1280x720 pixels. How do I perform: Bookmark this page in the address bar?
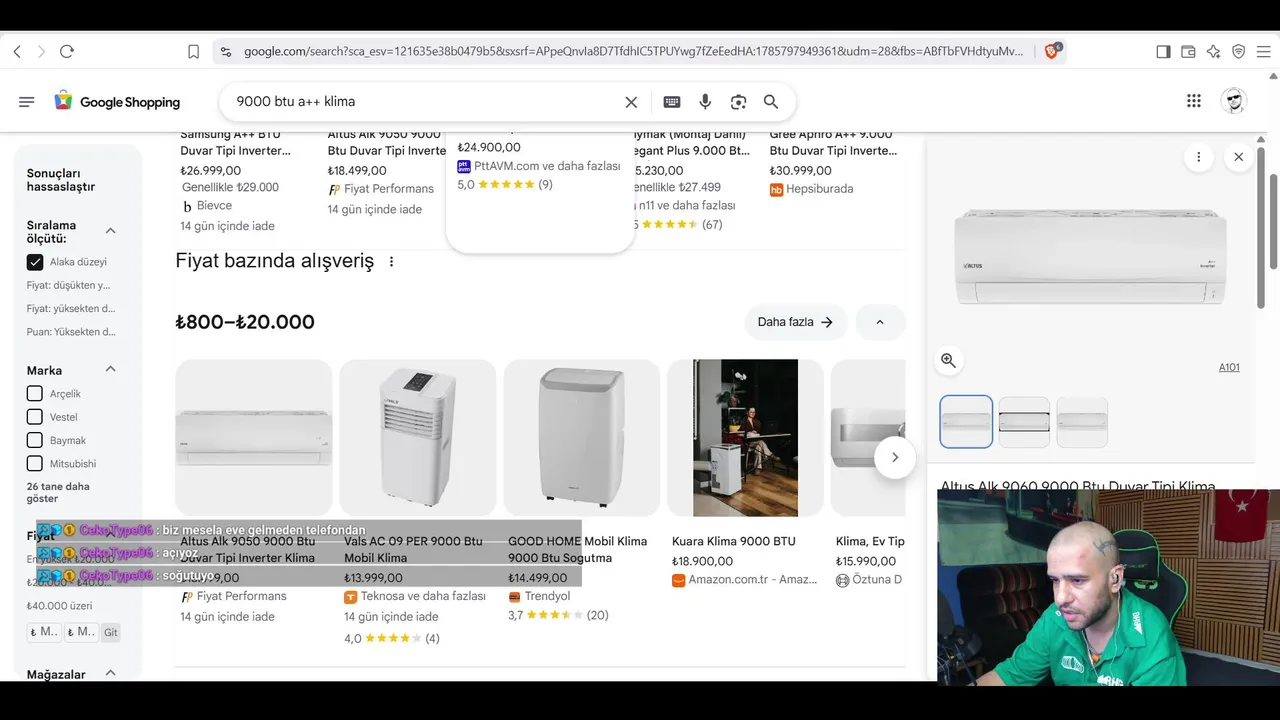[x=194, y=51]
